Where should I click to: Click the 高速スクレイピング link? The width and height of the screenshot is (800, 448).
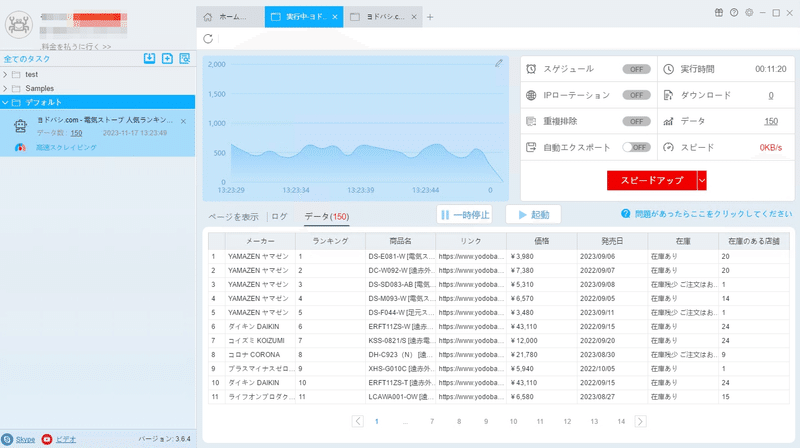pyautogui.click(x=66, y=147)
